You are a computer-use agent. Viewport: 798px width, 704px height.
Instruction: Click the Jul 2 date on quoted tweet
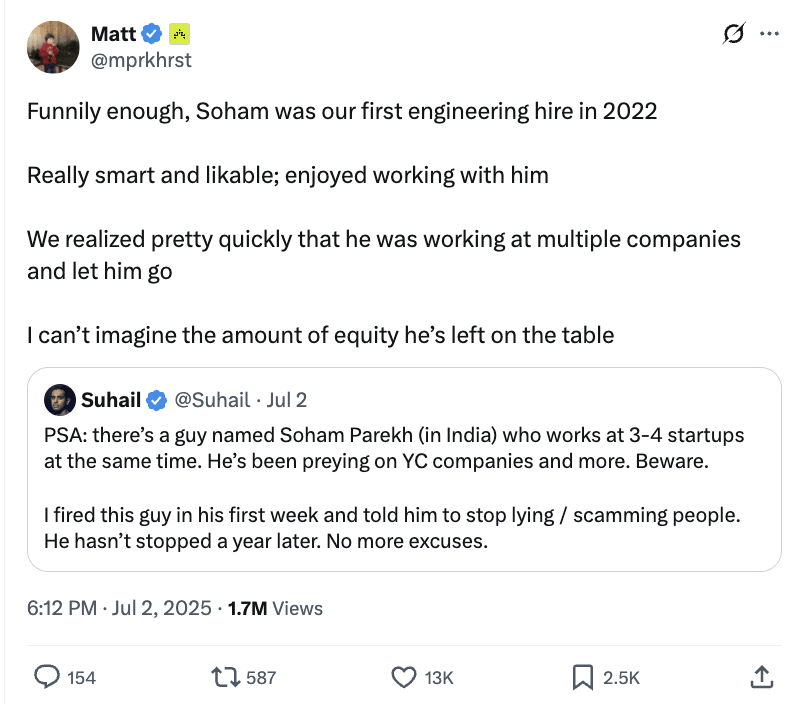coord(286,400)
